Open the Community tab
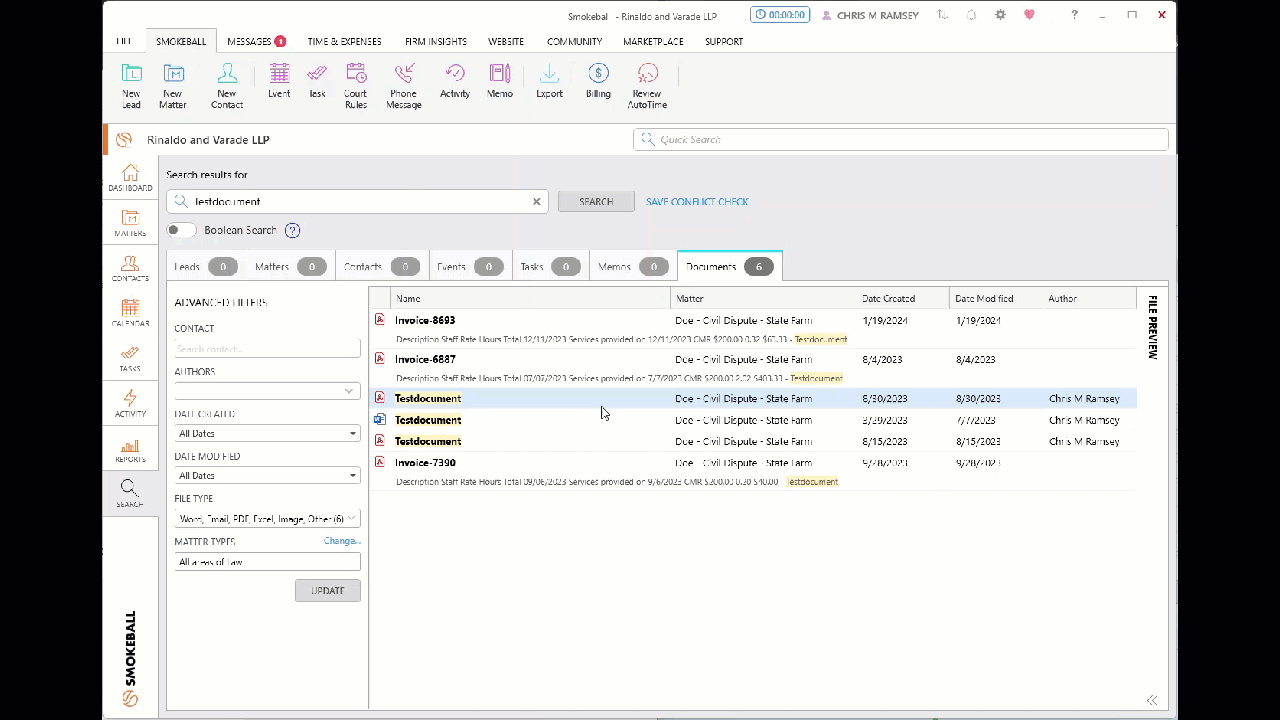 pyautogui.click(x=574, y=41)
